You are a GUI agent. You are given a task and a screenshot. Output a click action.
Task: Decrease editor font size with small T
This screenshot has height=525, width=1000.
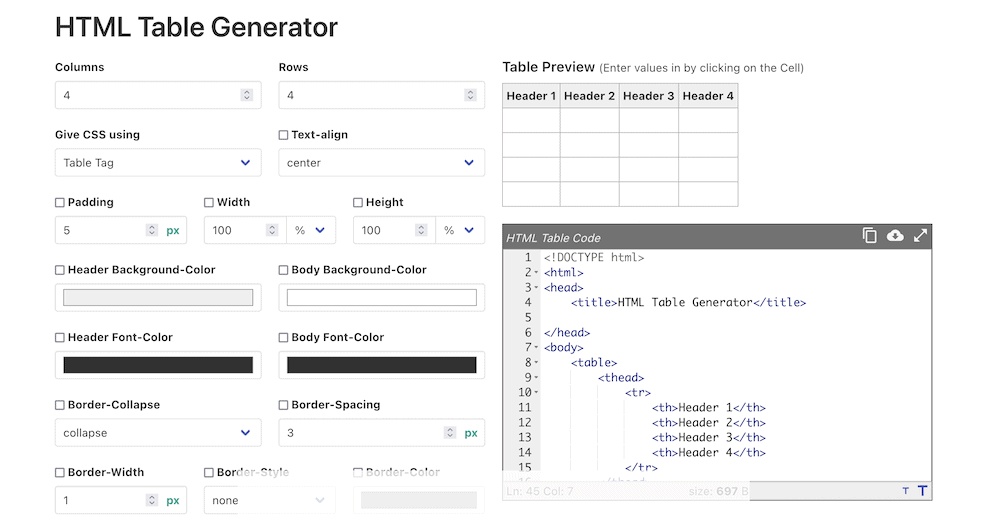coord(906,491)
